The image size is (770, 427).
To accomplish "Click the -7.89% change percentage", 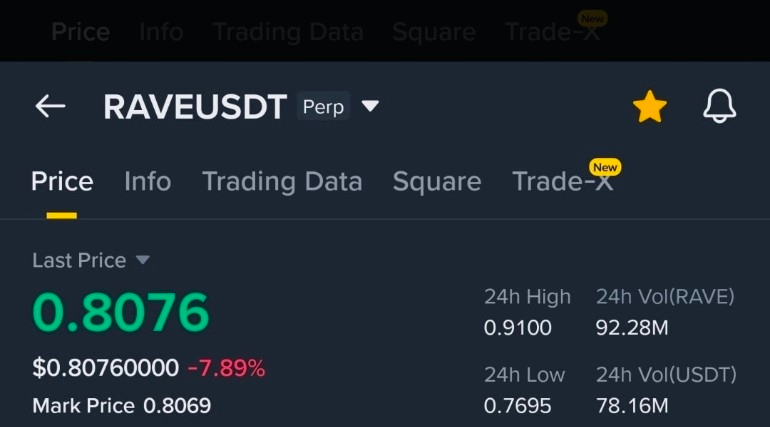I will coord(226,368).
